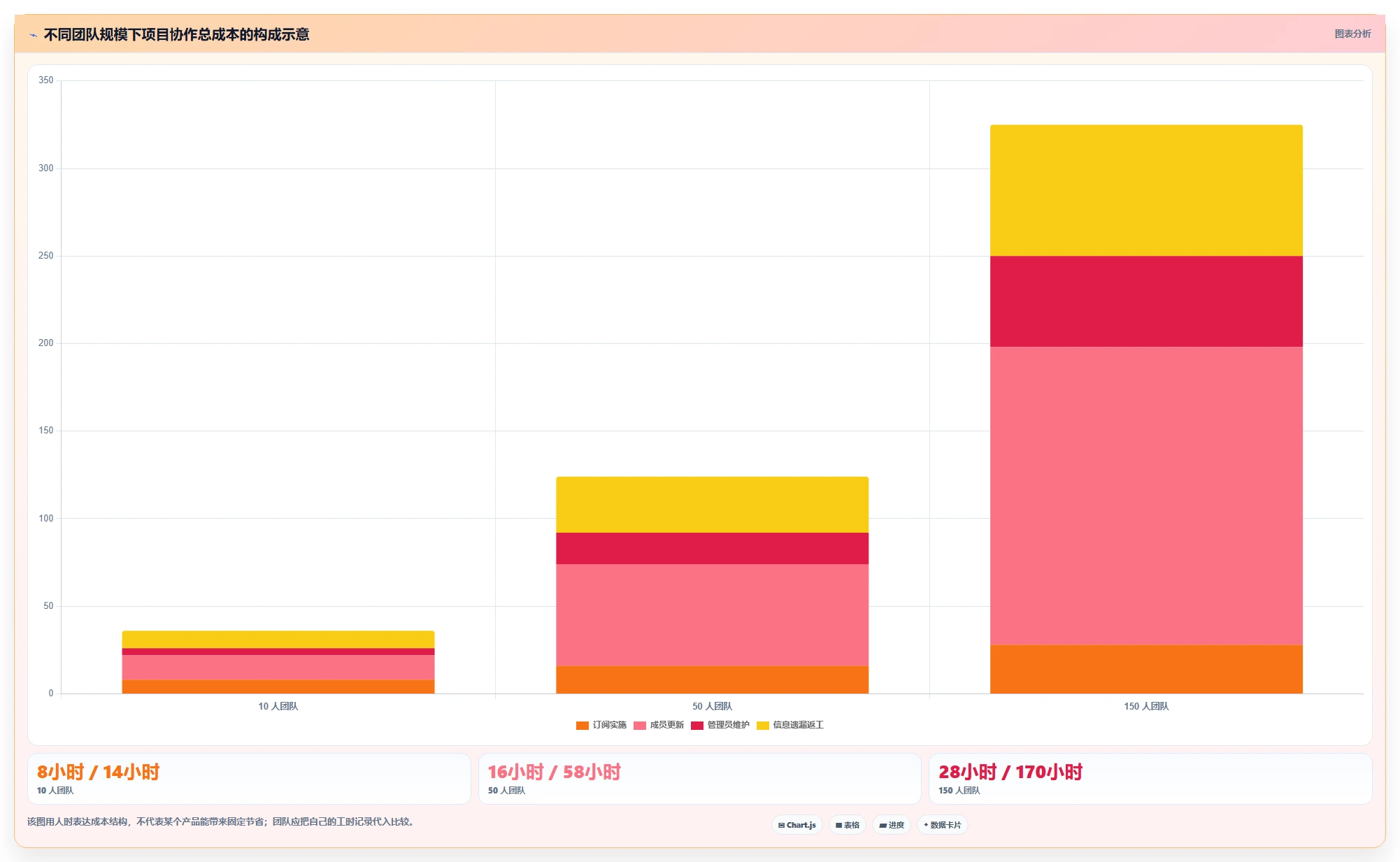Image resolution: width=1400 pixels, height=862 pixels.
Task: Click the 50 人团队 x-axis label
Action: (x=712, y=706)
